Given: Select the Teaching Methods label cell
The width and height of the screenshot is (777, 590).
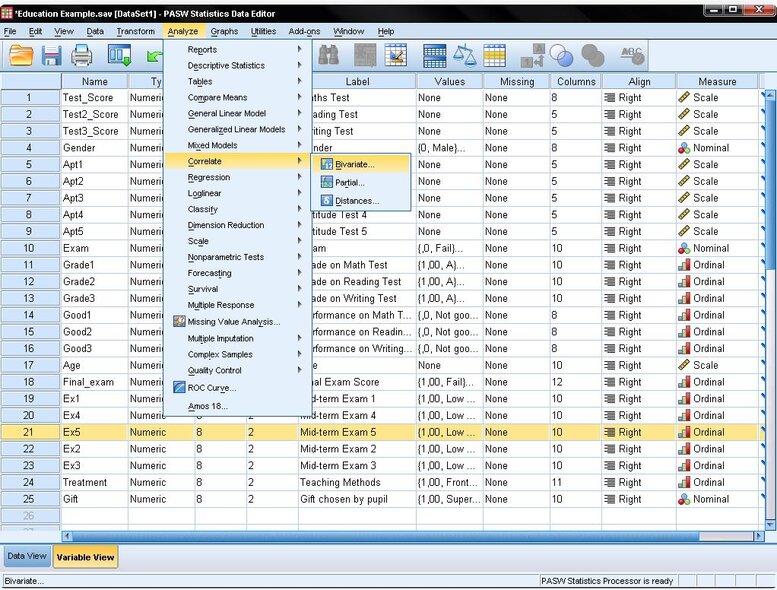Looking at the screenshot, I should point(357,483).
